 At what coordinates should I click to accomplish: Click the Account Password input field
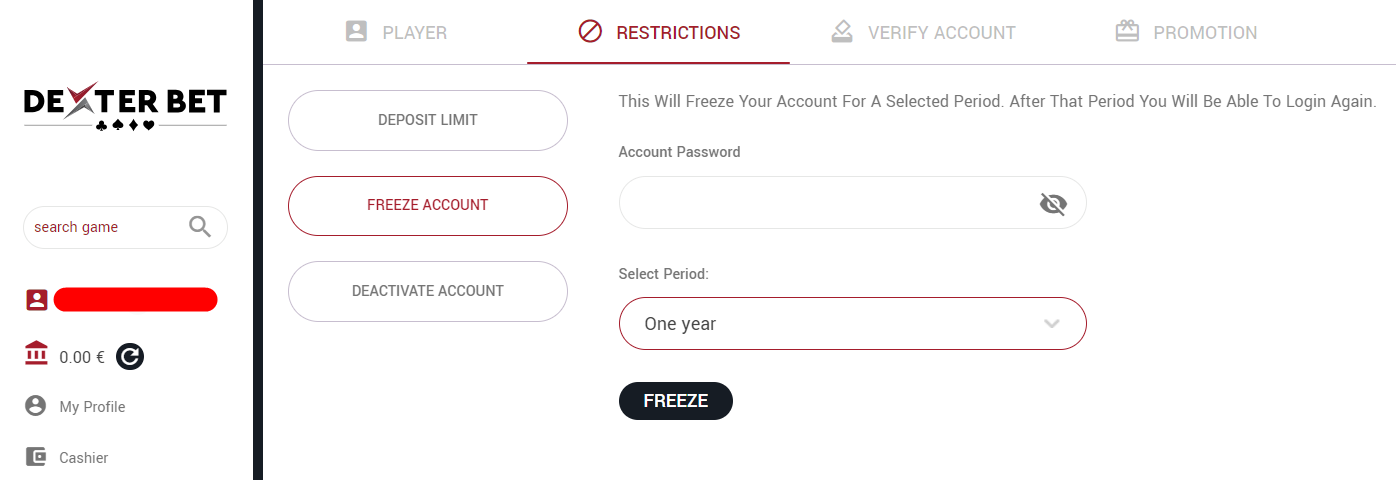coord(825,204)
